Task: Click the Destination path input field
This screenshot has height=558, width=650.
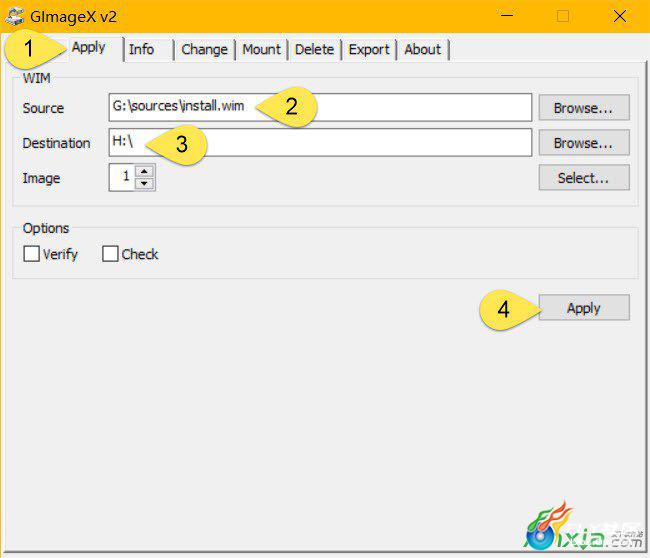Action: coord(320,142)
